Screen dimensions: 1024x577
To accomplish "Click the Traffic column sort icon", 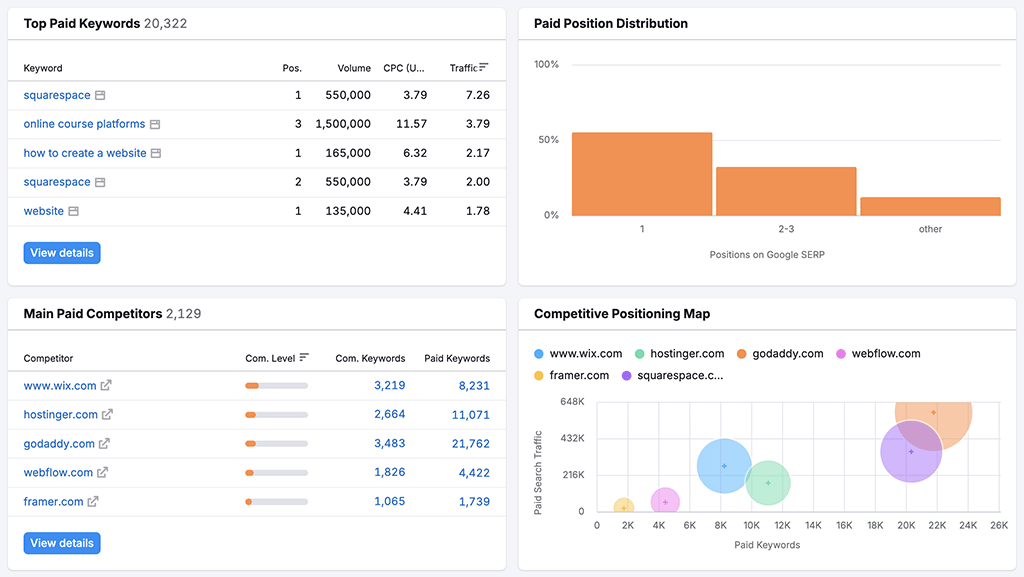I will 483,67.
